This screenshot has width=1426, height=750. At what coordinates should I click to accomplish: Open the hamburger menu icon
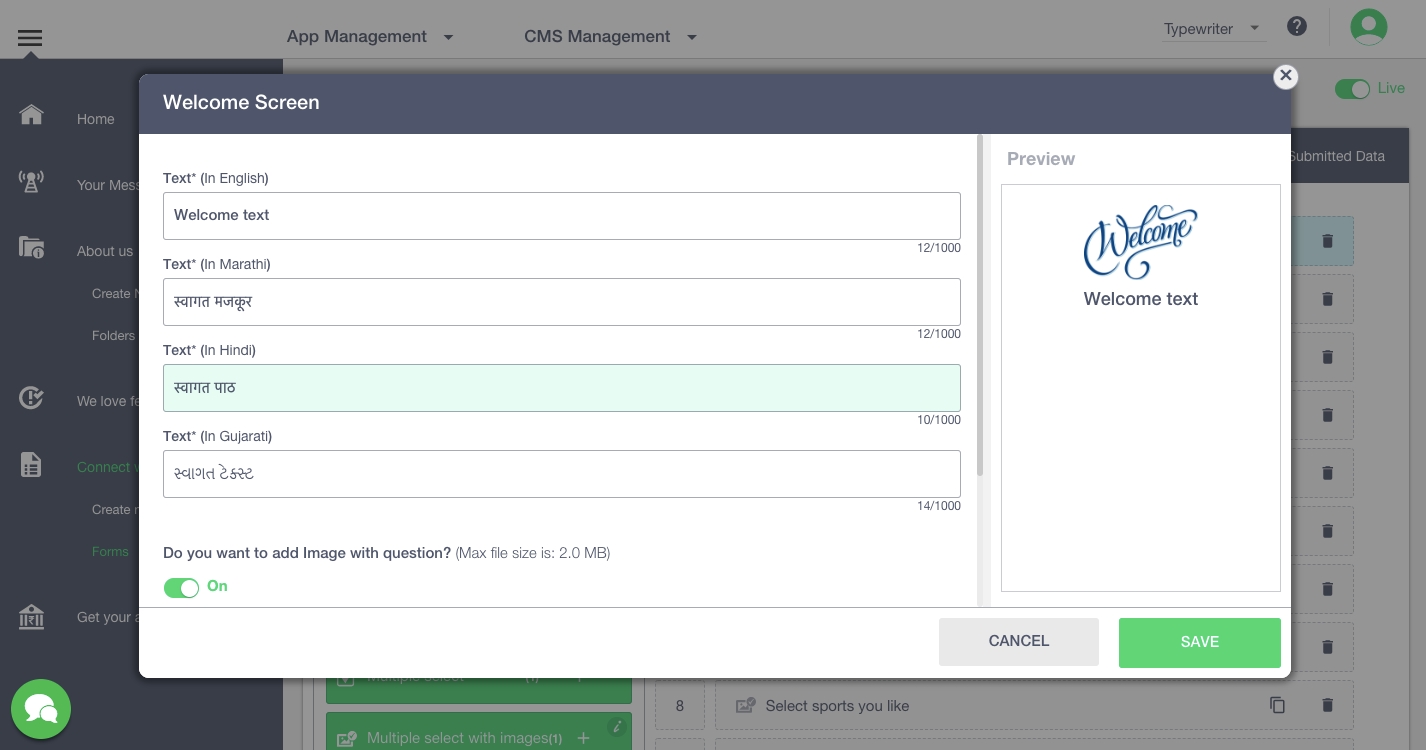(x=30, y=38)
